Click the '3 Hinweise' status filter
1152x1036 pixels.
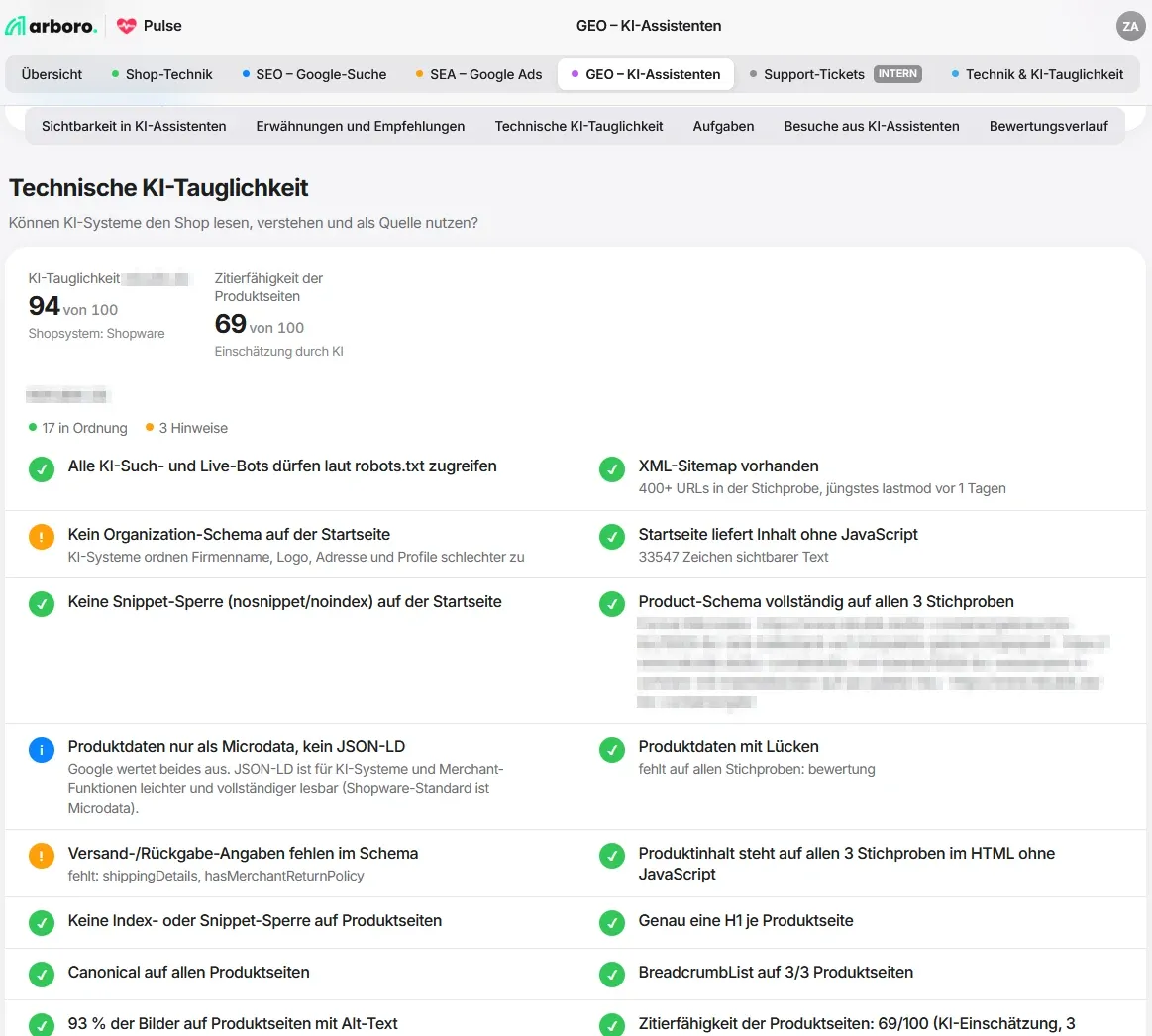pyautogui.click(x=186, y=428)
